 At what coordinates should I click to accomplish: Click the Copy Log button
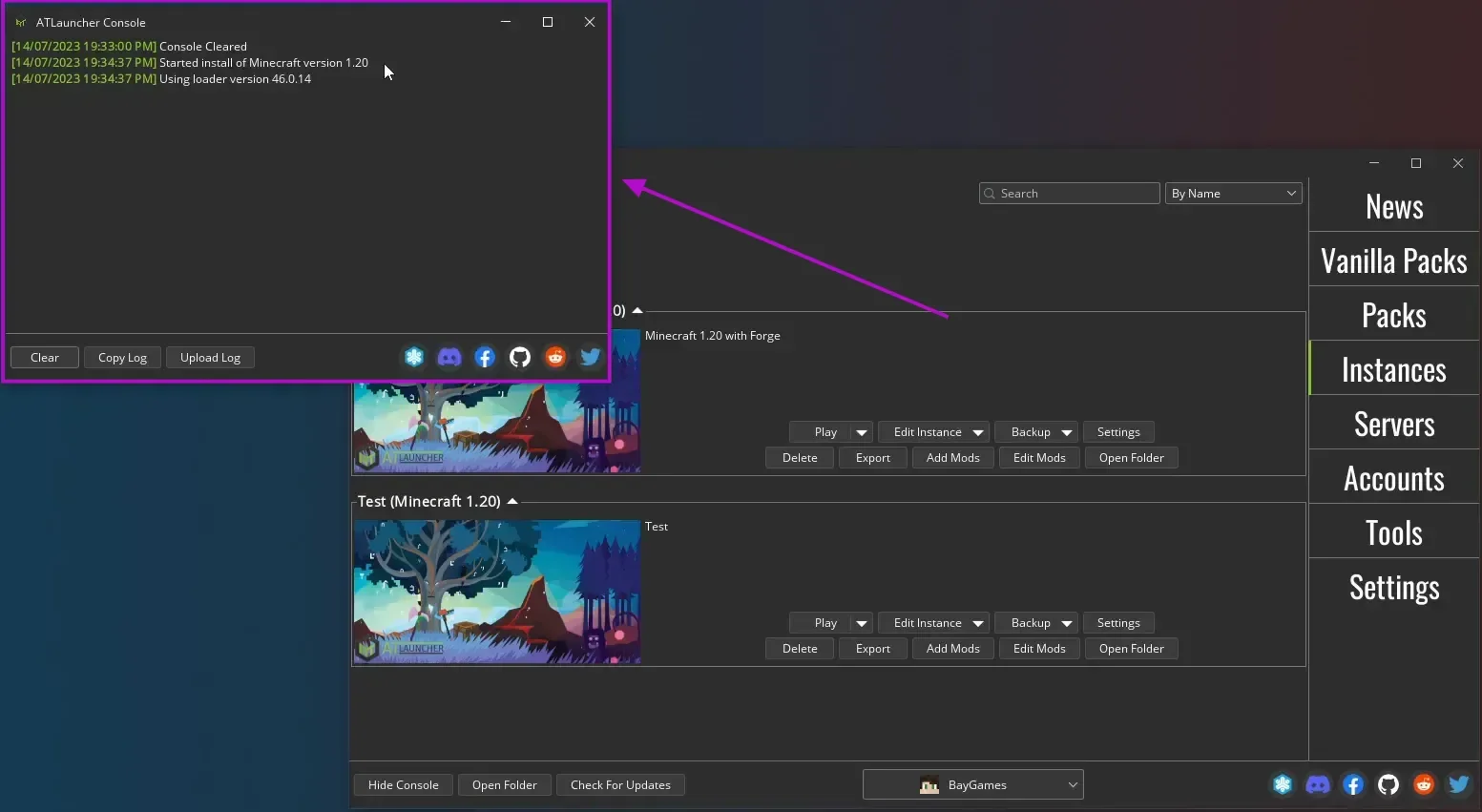coord(122,358)
